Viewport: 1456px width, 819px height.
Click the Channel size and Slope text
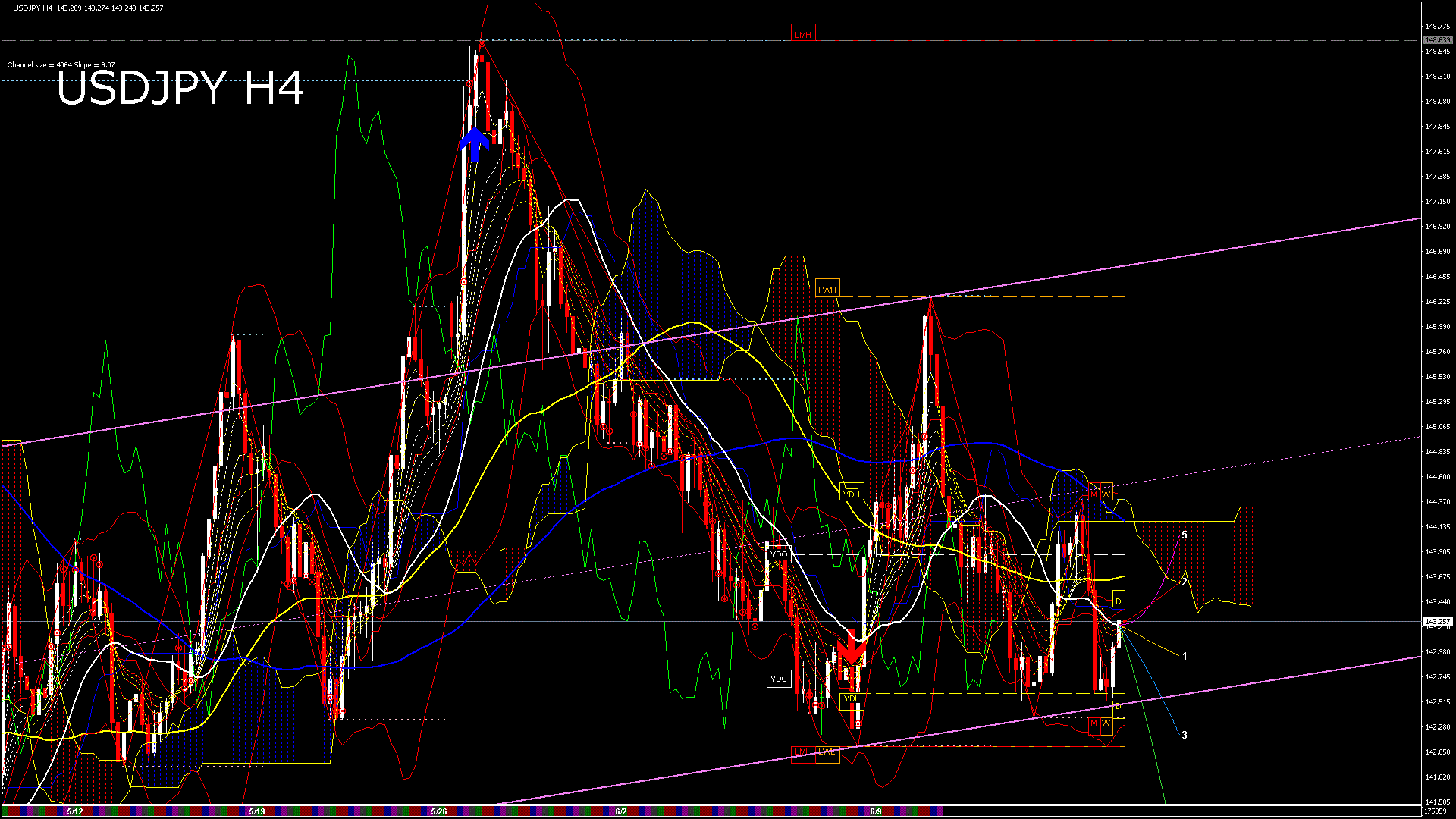(x=61, y=65)
